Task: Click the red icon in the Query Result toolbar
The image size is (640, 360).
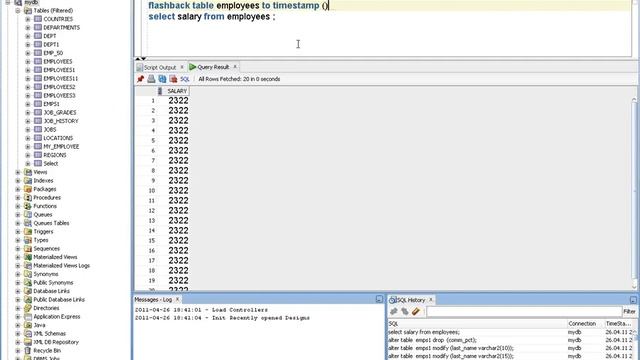Action: [x=173, y=79]
